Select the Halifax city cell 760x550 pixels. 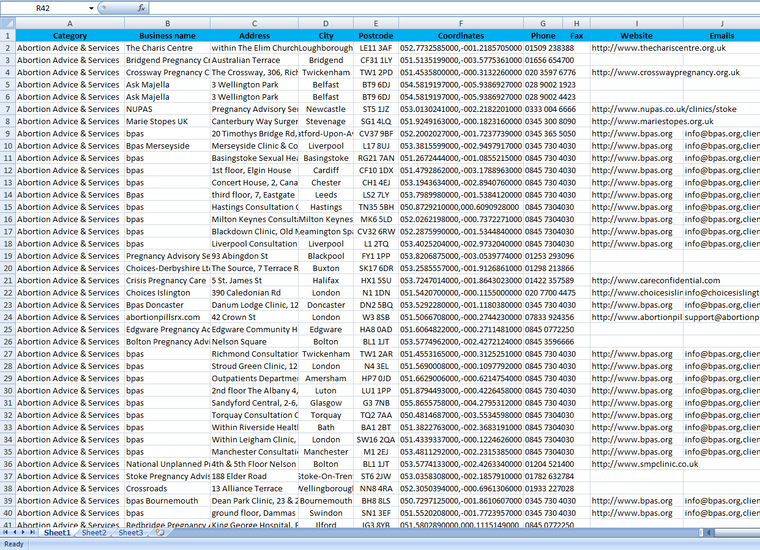click(326, 281)
